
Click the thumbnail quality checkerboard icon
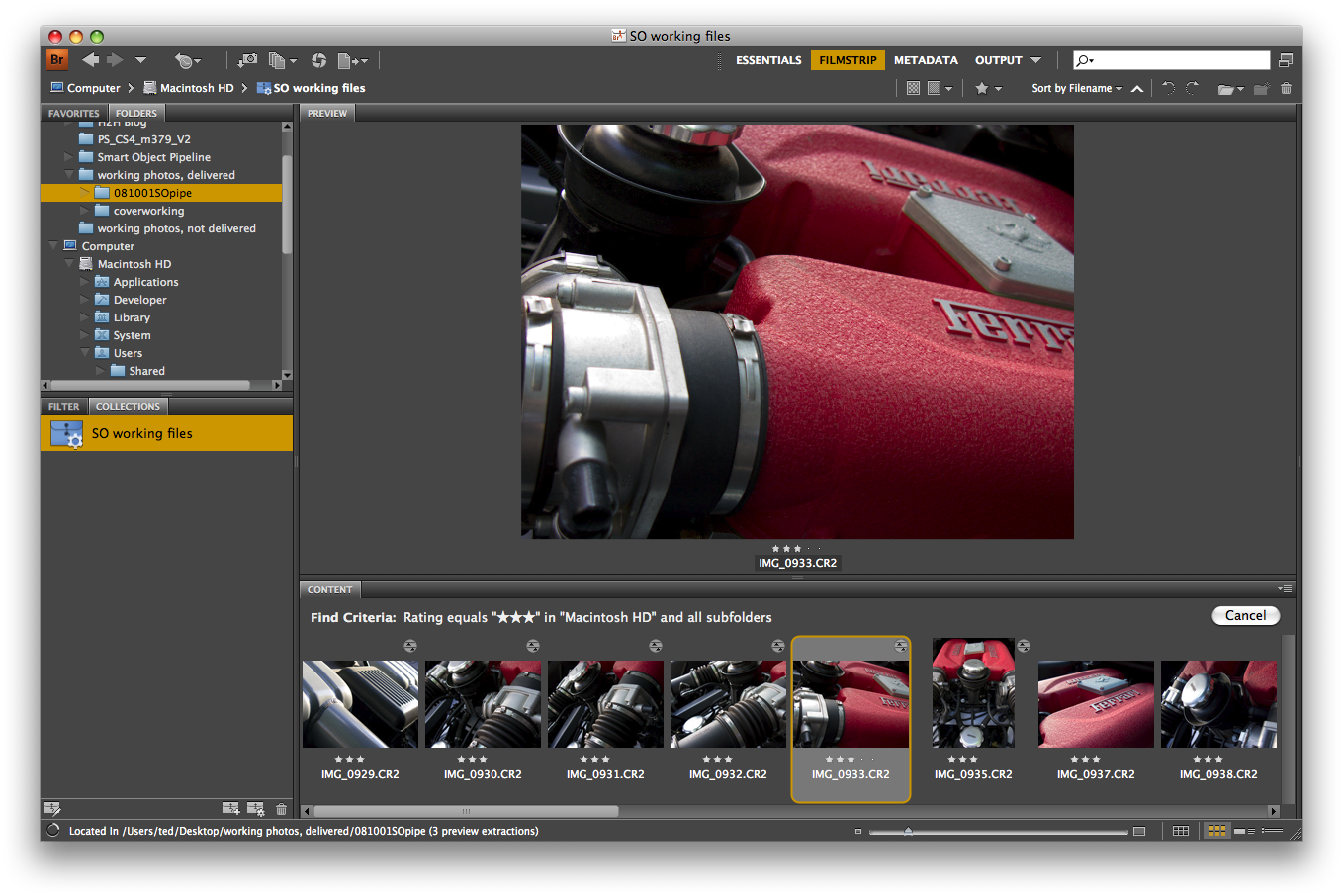pyautogui.click(x=914, y=88)
